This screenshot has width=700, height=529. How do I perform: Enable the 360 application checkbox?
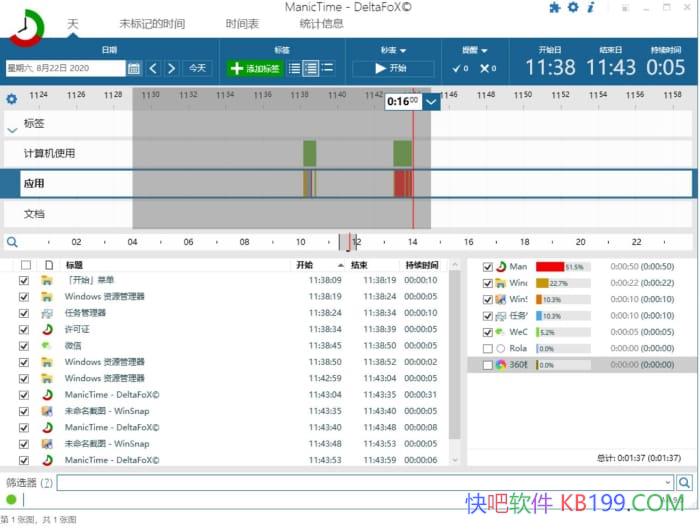tap(488, 365)
